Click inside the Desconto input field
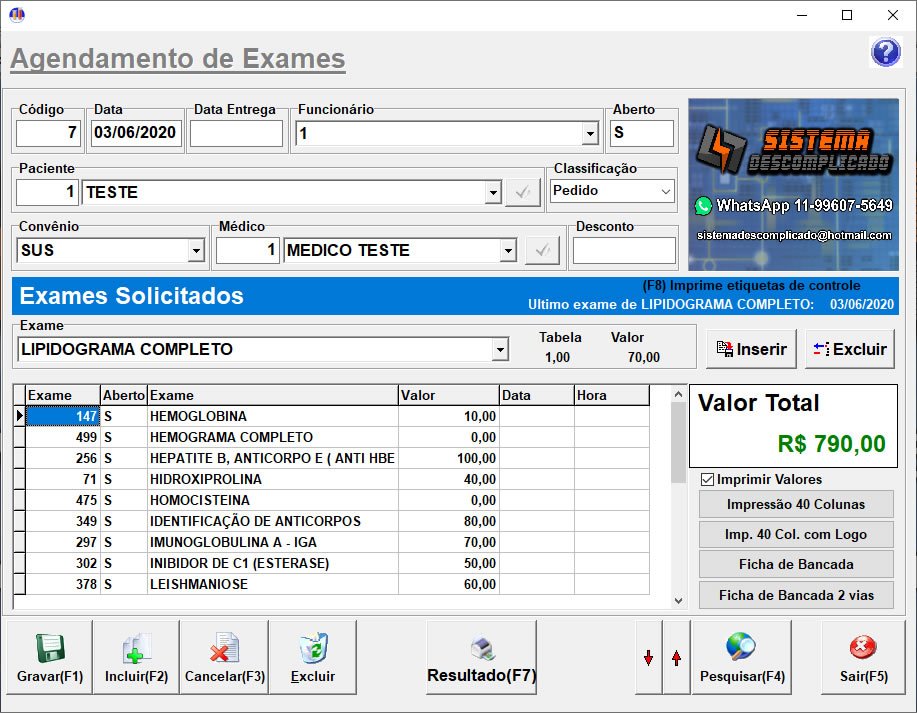The image size is (917, 713). coord(625,250)
